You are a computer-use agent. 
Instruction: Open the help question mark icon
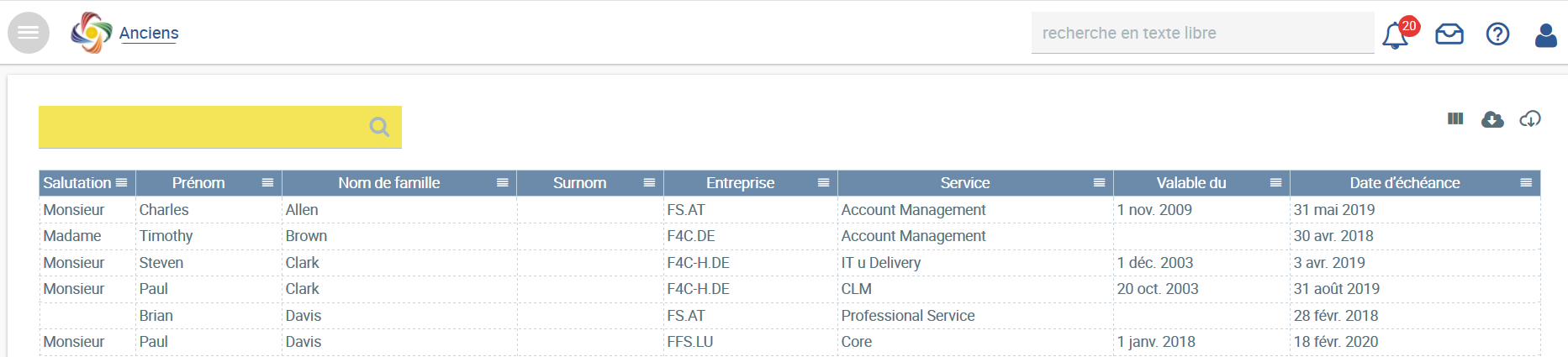(1497, 34)
